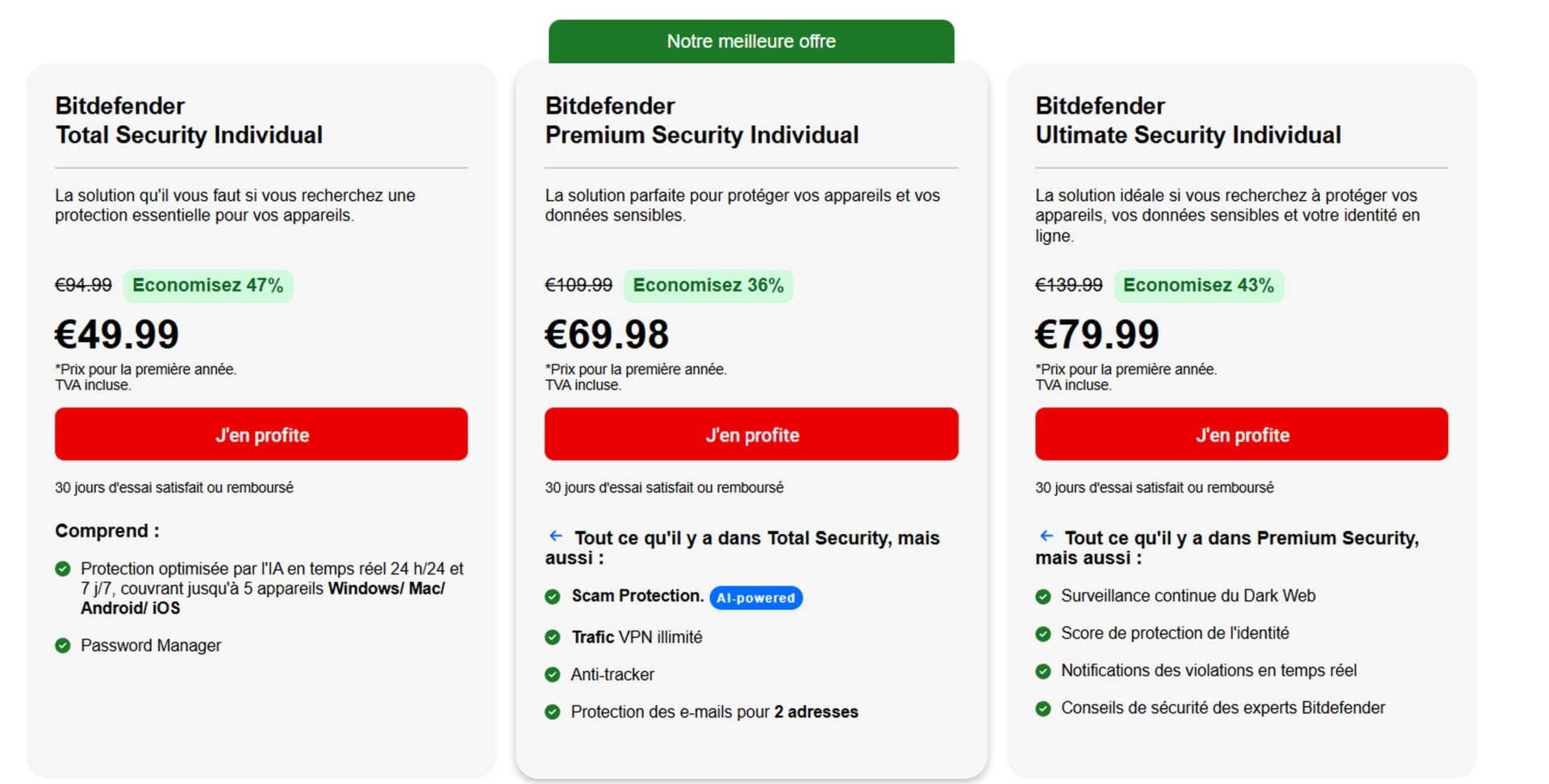
Task: Expand the Comprend section of Total Security
Action: 106,531
